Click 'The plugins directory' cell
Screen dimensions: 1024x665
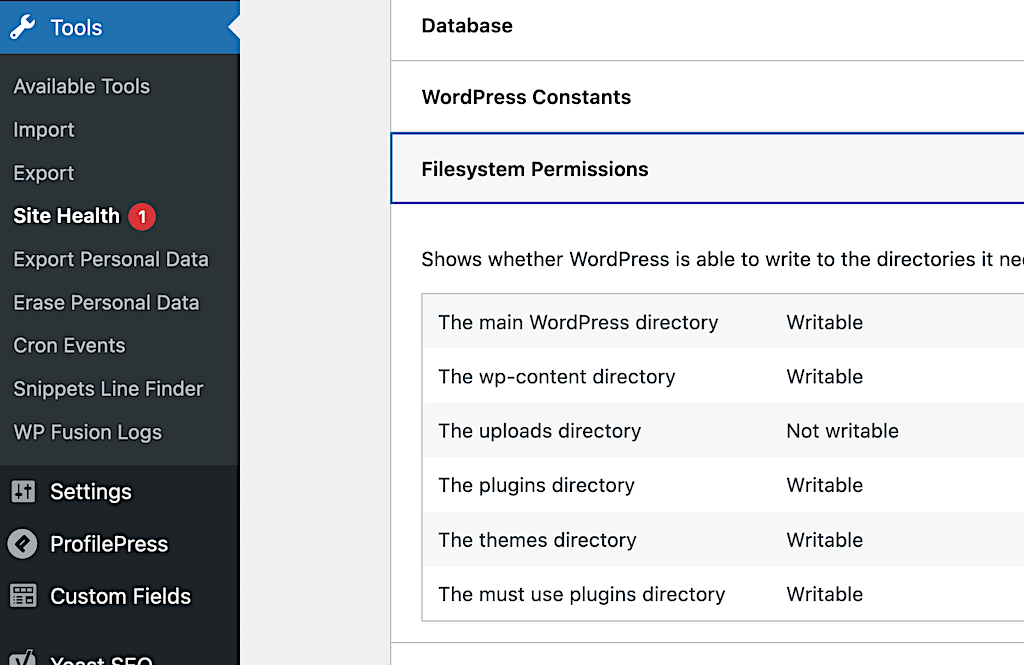coord(536,485)
